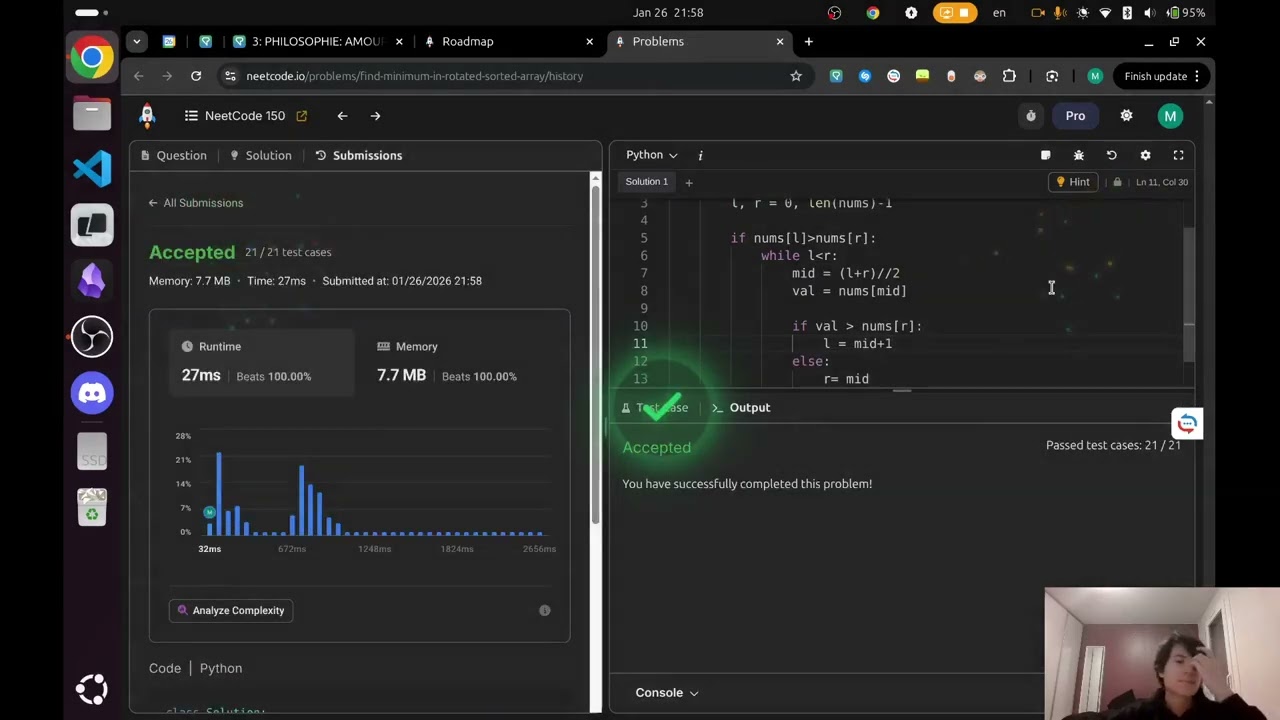Open Chrome profile M avatar

click(1095, 76)
